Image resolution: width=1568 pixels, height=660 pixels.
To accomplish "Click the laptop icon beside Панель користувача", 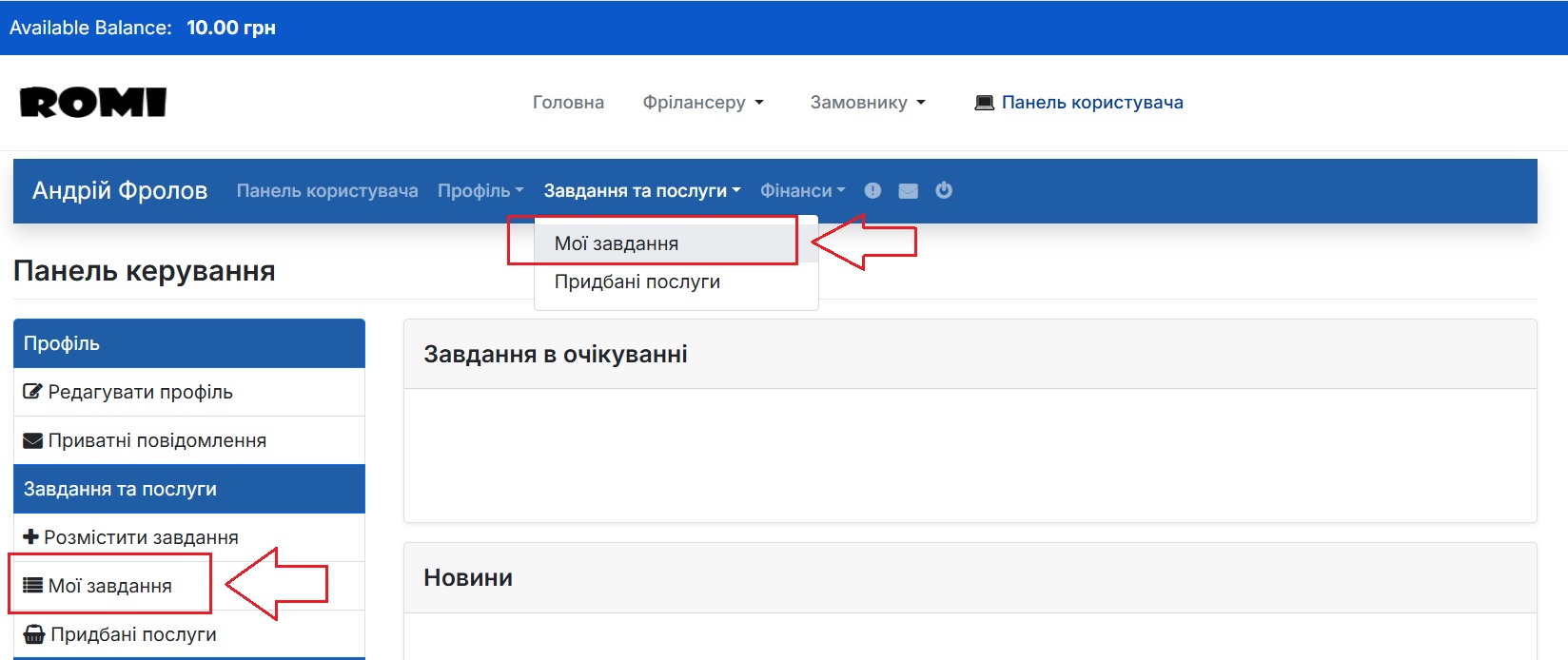I will click(x=985, y=103).
